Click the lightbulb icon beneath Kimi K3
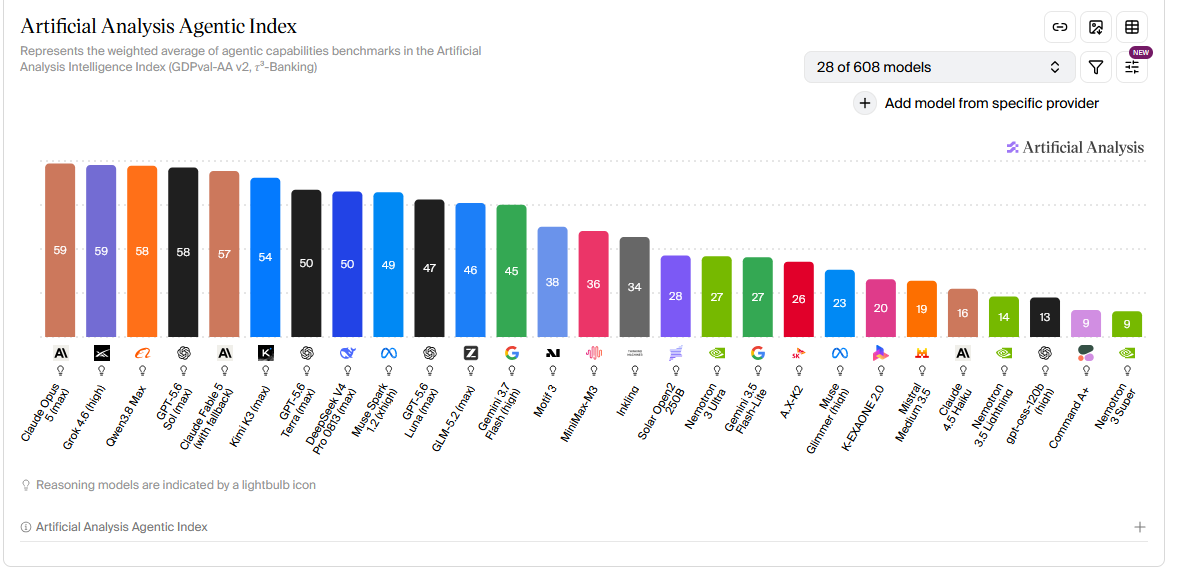Screen dimensions: 1177x573 (x=266, y=370)
